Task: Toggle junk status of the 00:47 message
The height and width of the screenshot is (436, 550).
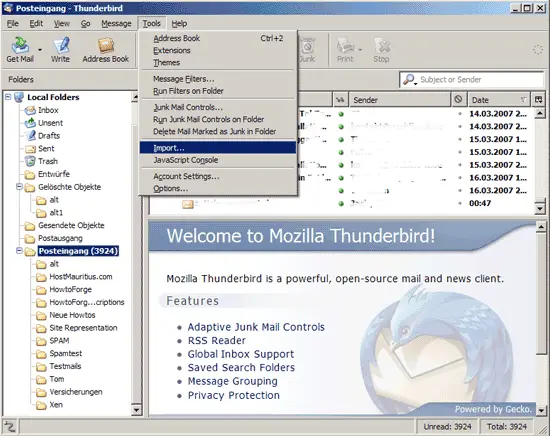Action: click(x=460, y=203)
